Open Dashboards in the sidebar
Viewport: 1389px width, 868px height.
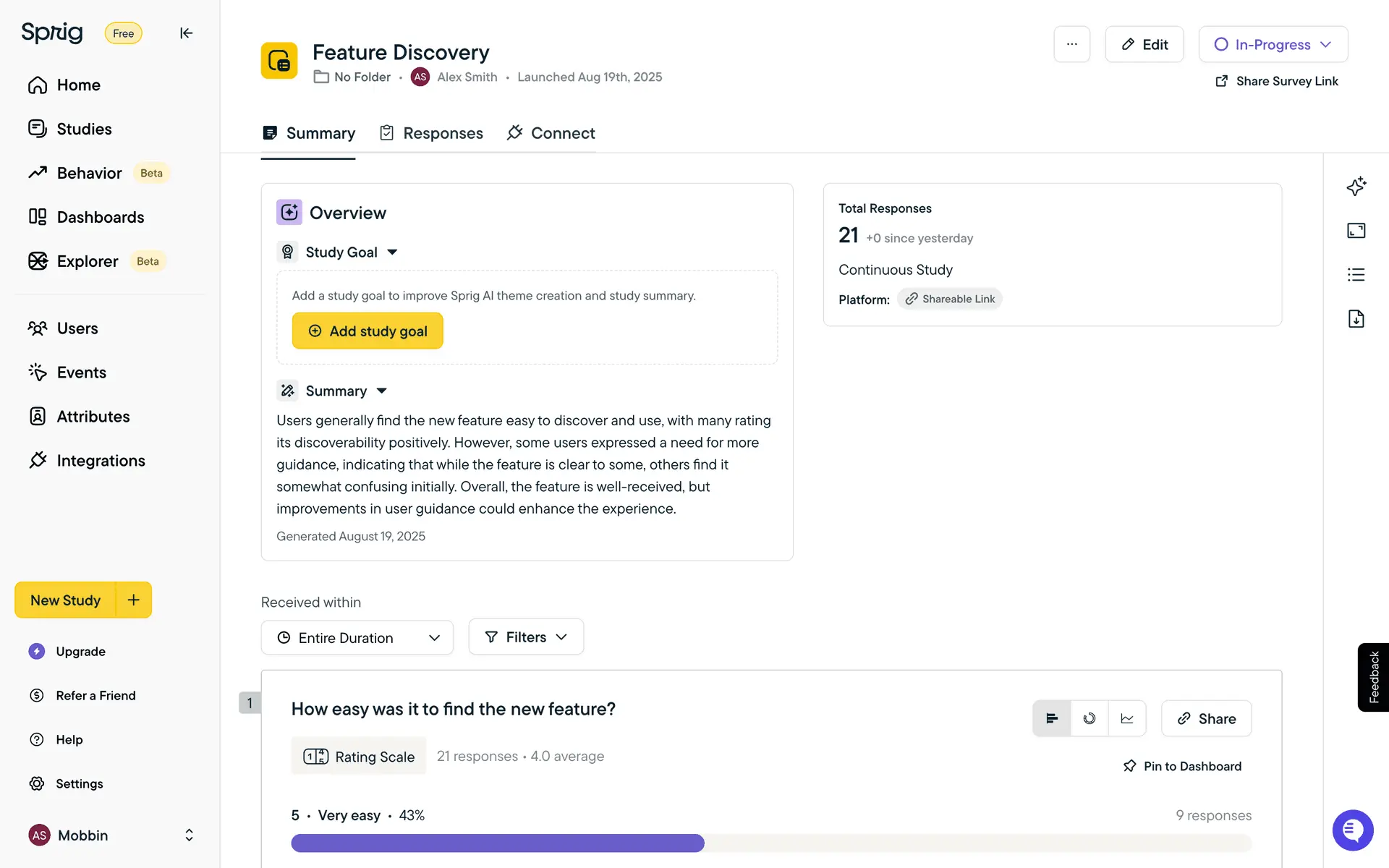click(100, 217)
